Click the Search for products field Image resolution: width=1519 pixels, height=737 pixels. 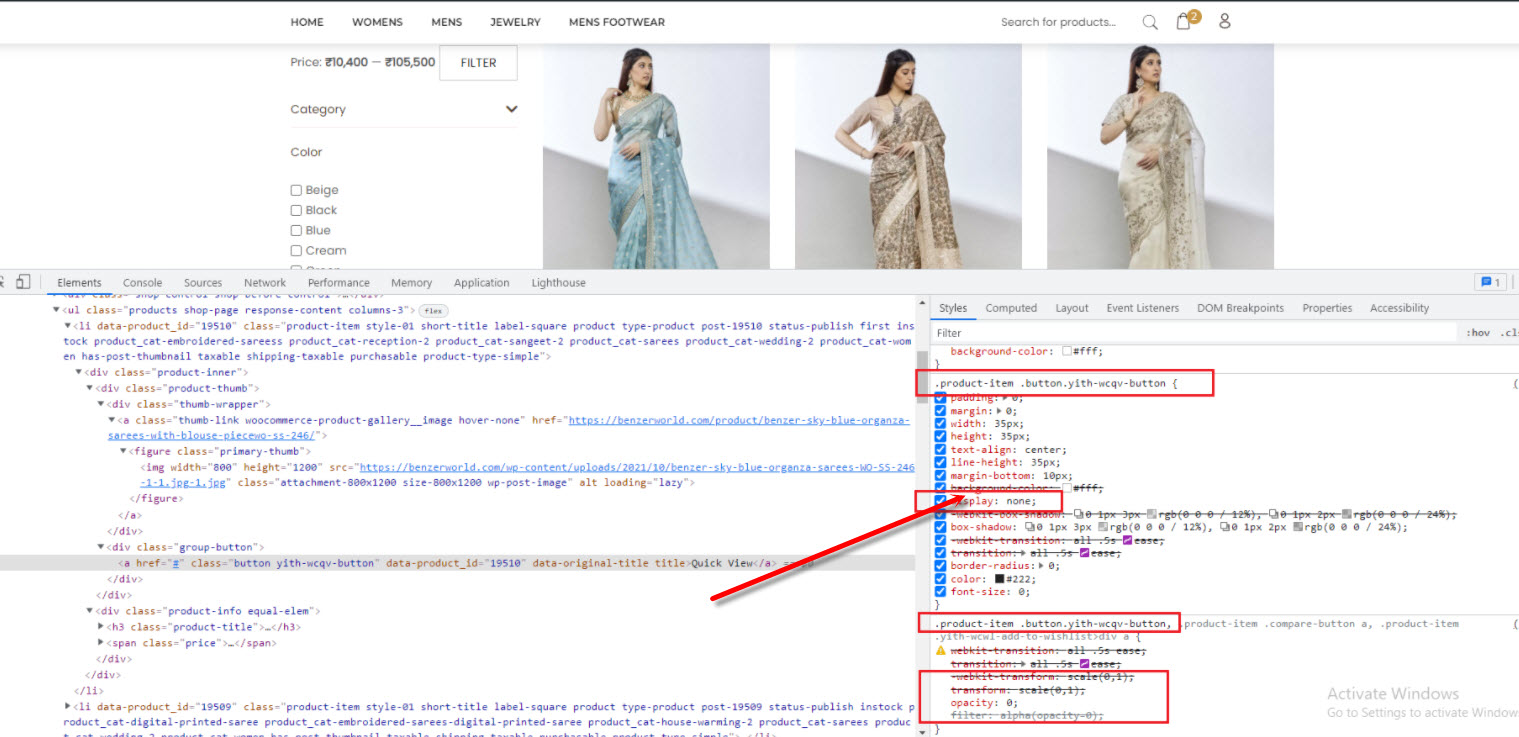(1059, 22)
